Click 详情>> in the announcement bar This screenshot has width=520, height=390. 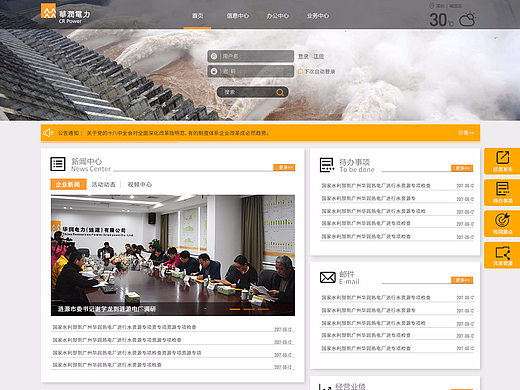pyautogui.click(x=466, y=133)
